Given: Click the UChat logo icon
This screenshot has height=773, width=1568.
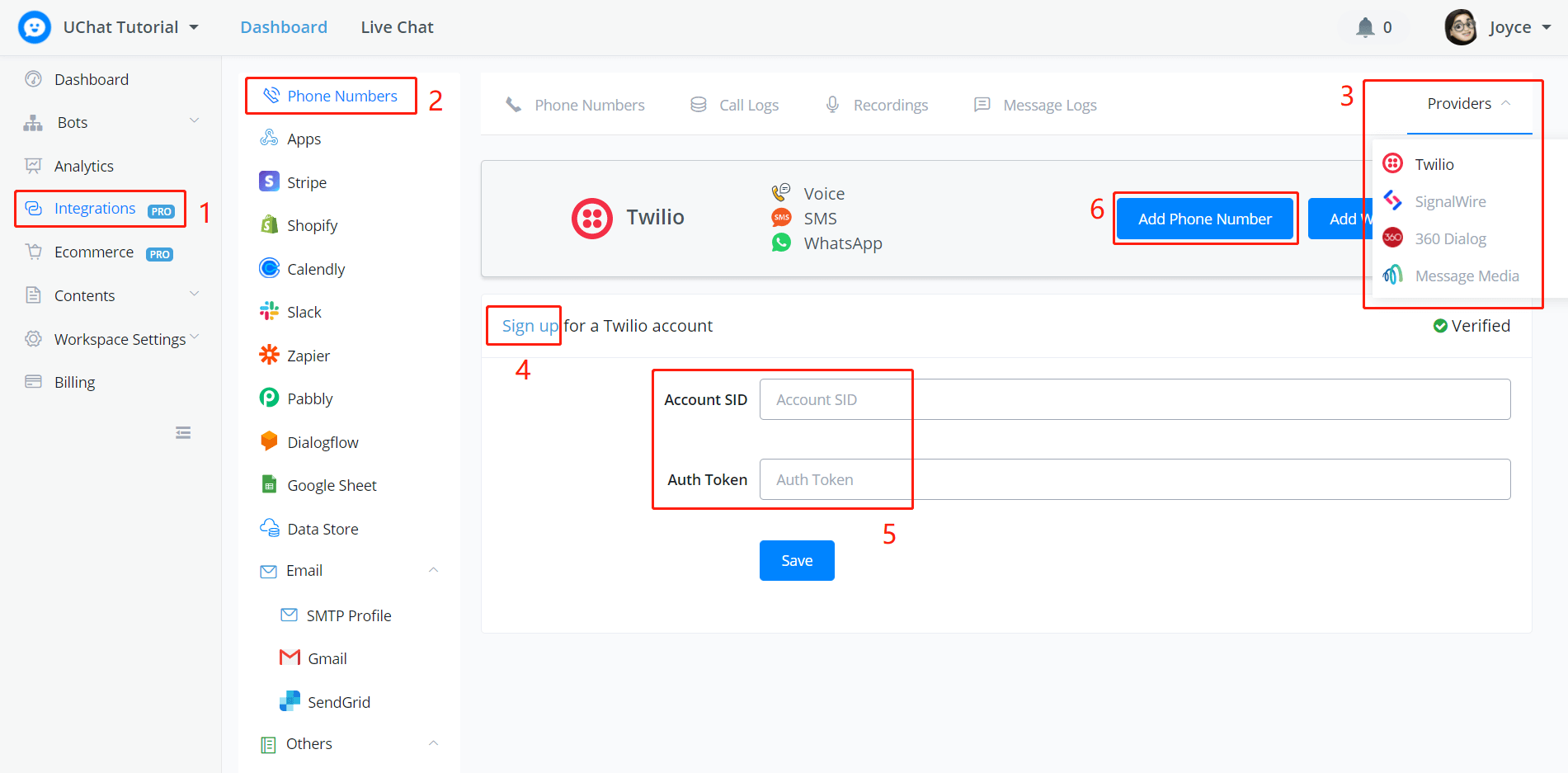Looking at the screenshot, I should tap(35, 27).
